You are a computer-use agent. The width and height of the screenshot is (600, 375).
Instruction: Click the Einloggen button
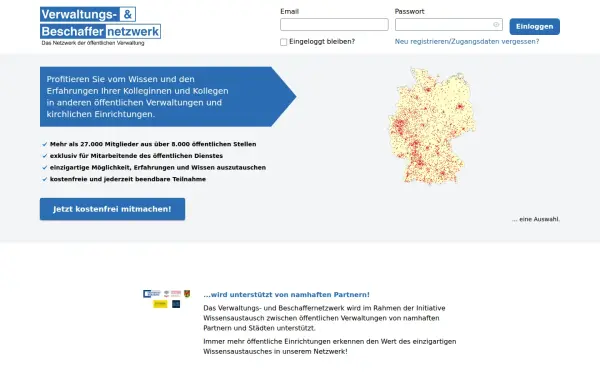pos(534,26)
